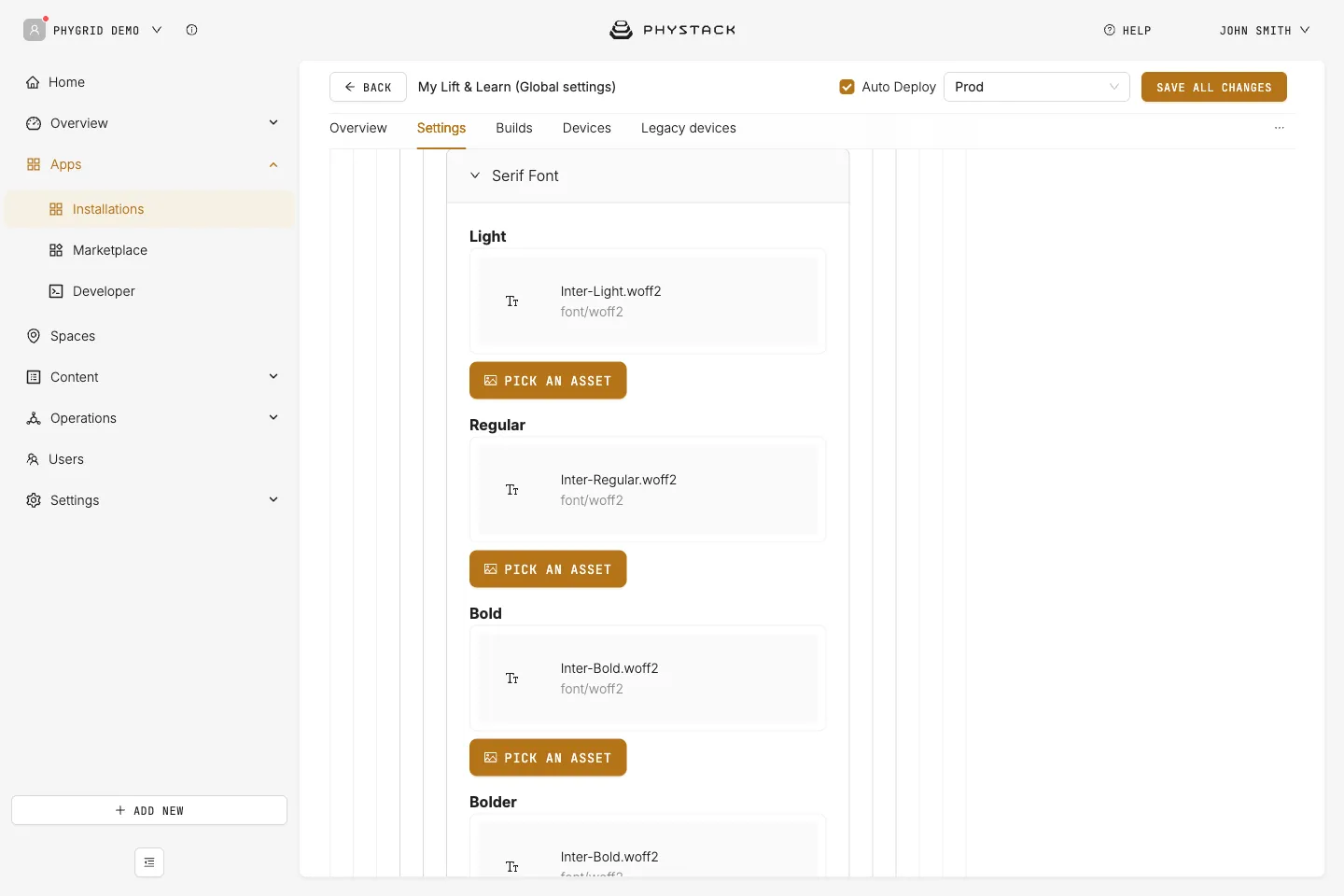The width and height of the screenshot is (1344, 896).
Task: Click Save All Changes button
Action: pos(1214,87)
